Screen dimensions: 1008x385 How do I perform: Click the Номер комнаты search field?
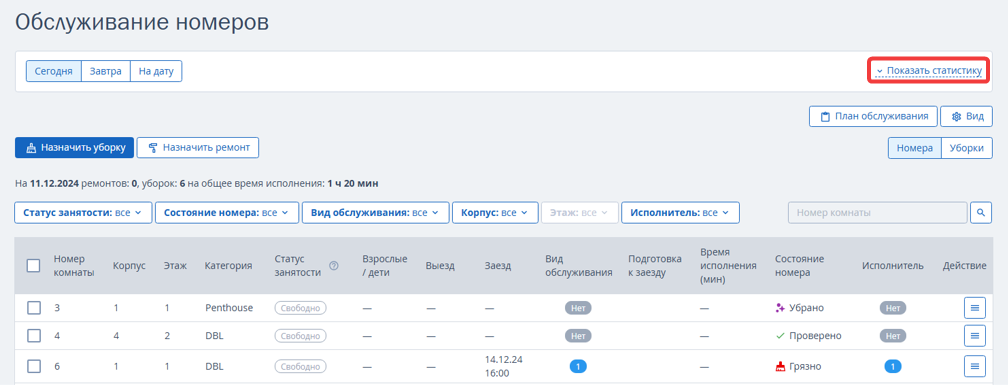[878, 212]
